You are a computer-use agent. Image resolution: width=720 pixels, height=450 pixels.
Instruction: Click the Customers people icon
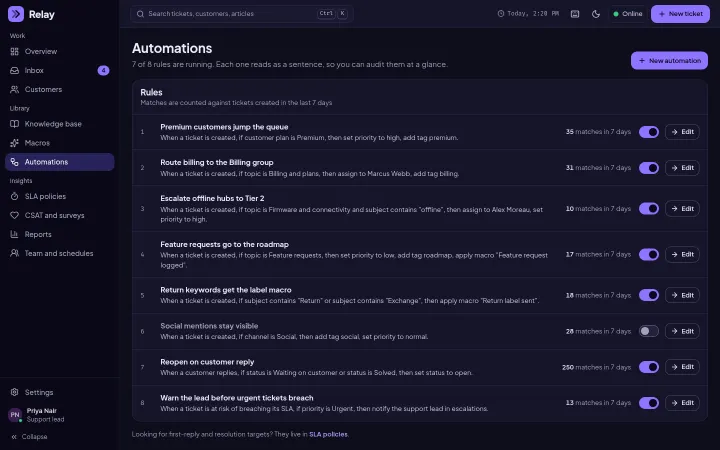(15, 89)
